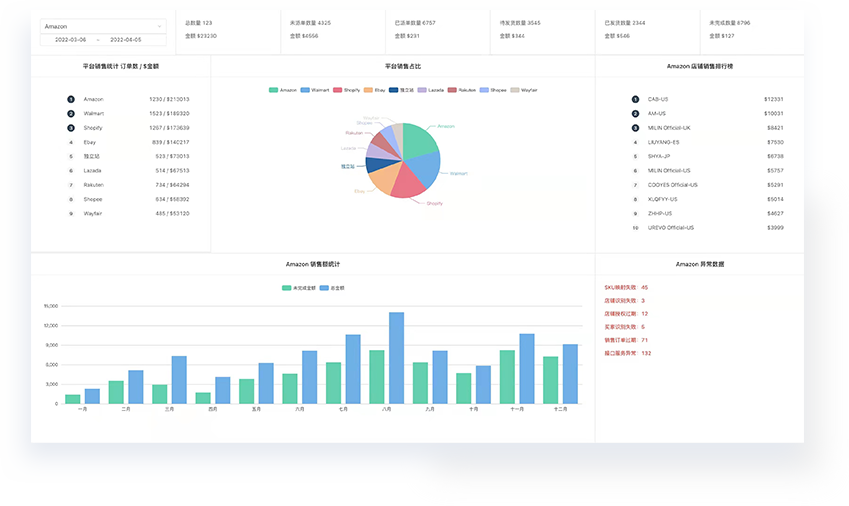The width and height of the screenshot is (849, 506).
Task: Open the SKU映射失败: 45 error entry
Action: pyautogui.click(x=626, y=287)
